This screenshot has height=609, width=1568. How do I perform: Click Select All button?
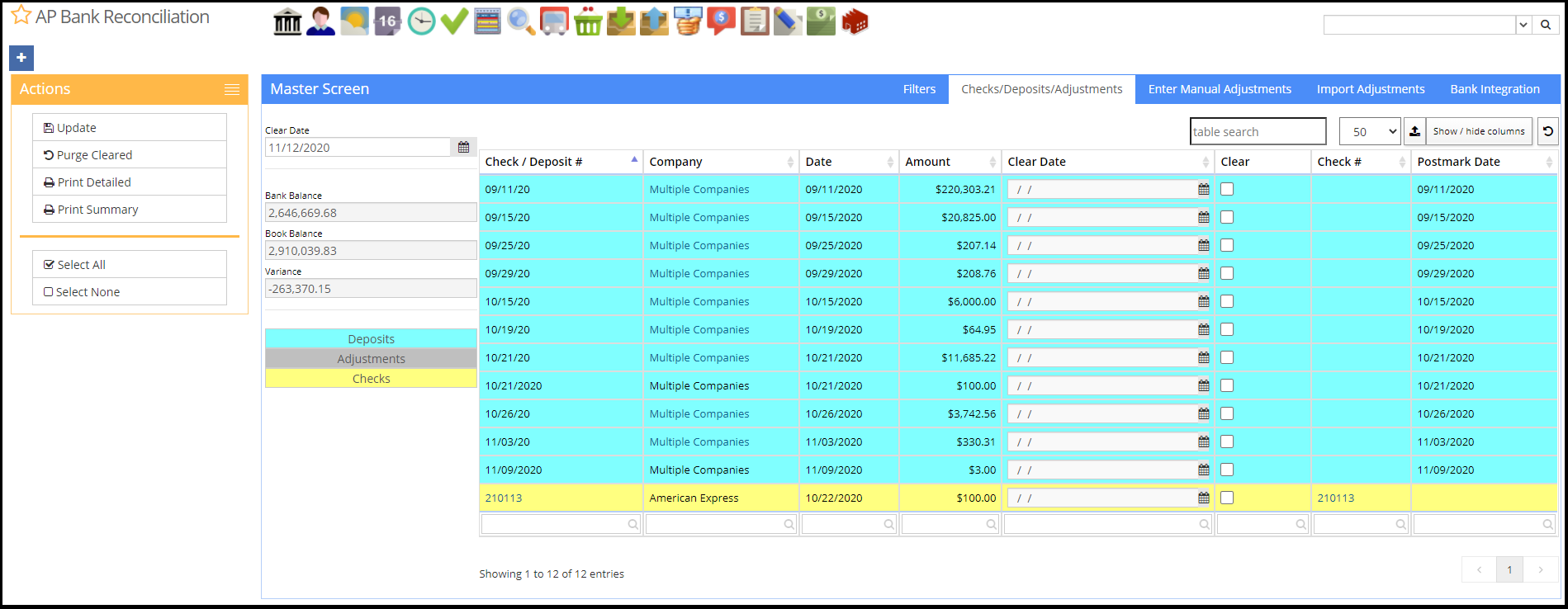[130, 265]
